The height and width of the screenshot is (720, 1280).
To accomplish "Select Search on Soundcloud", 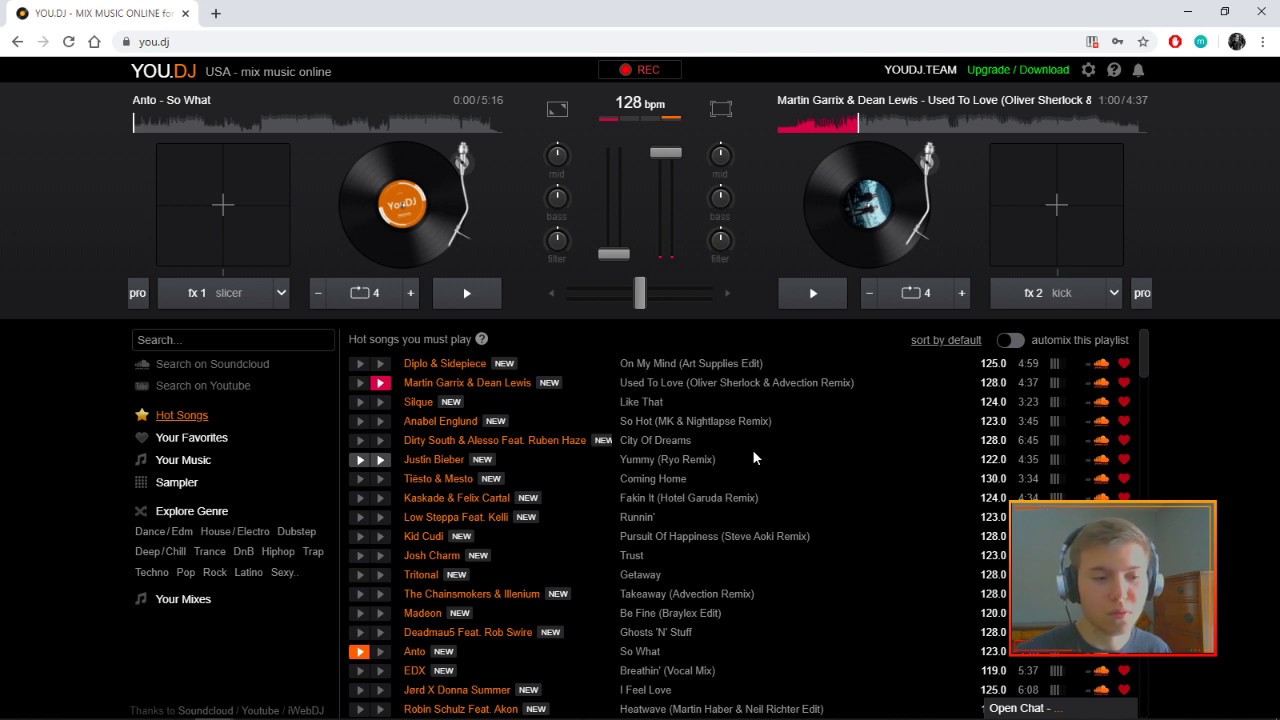I will pos(212,364).
